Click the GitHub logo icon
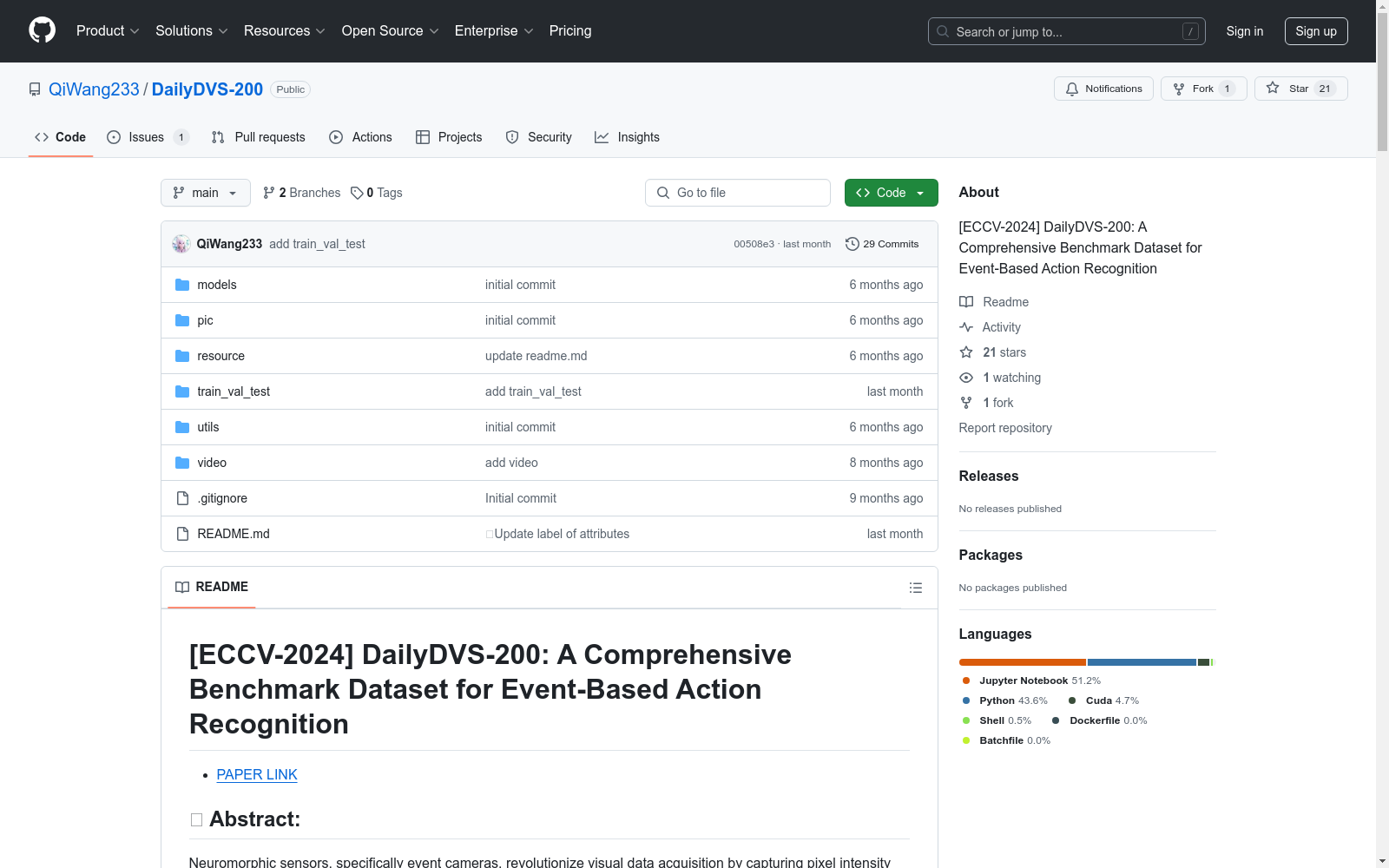Viewport: 1389px width, 868px height. point(42,30)
